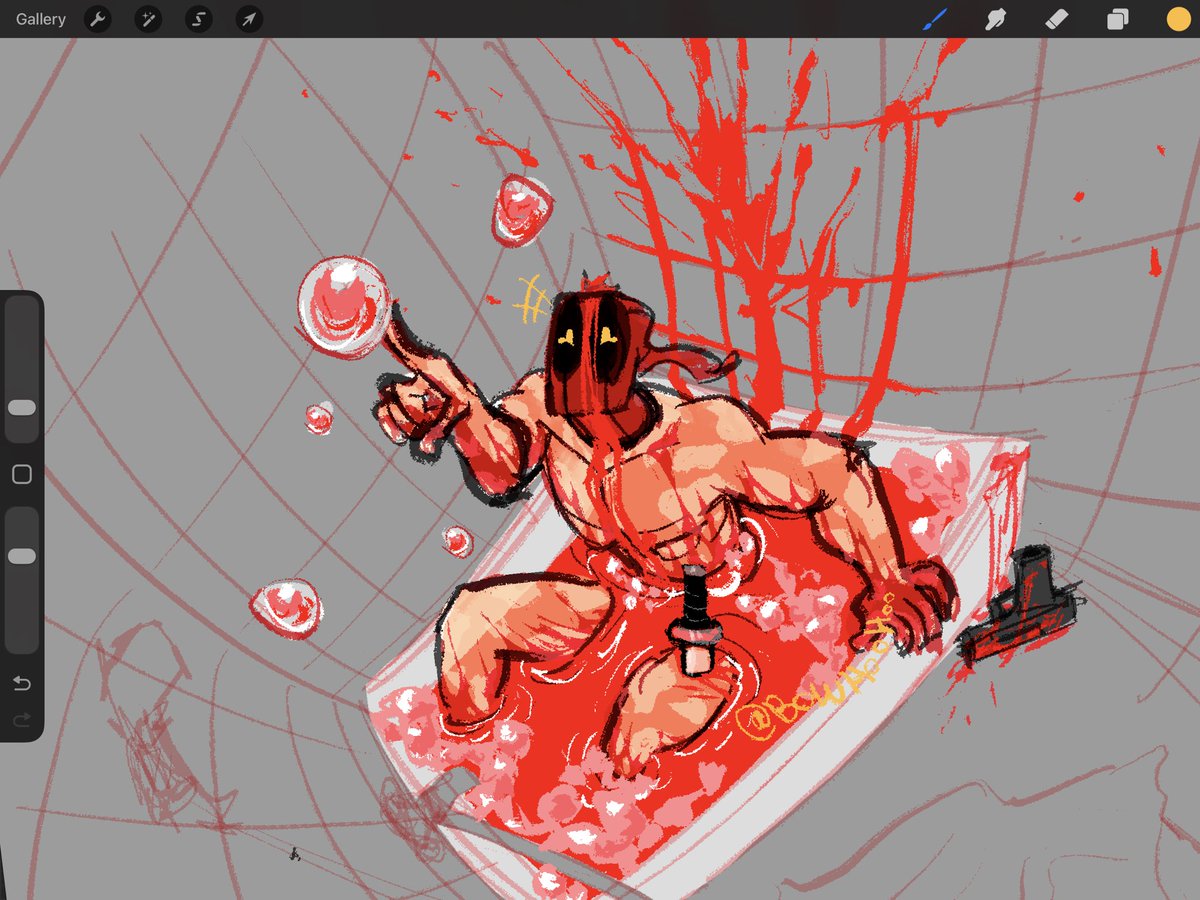This screenshot has width=1200, height=900.
Task: Click the brush opacity slider handle
Action: [21, 556]
